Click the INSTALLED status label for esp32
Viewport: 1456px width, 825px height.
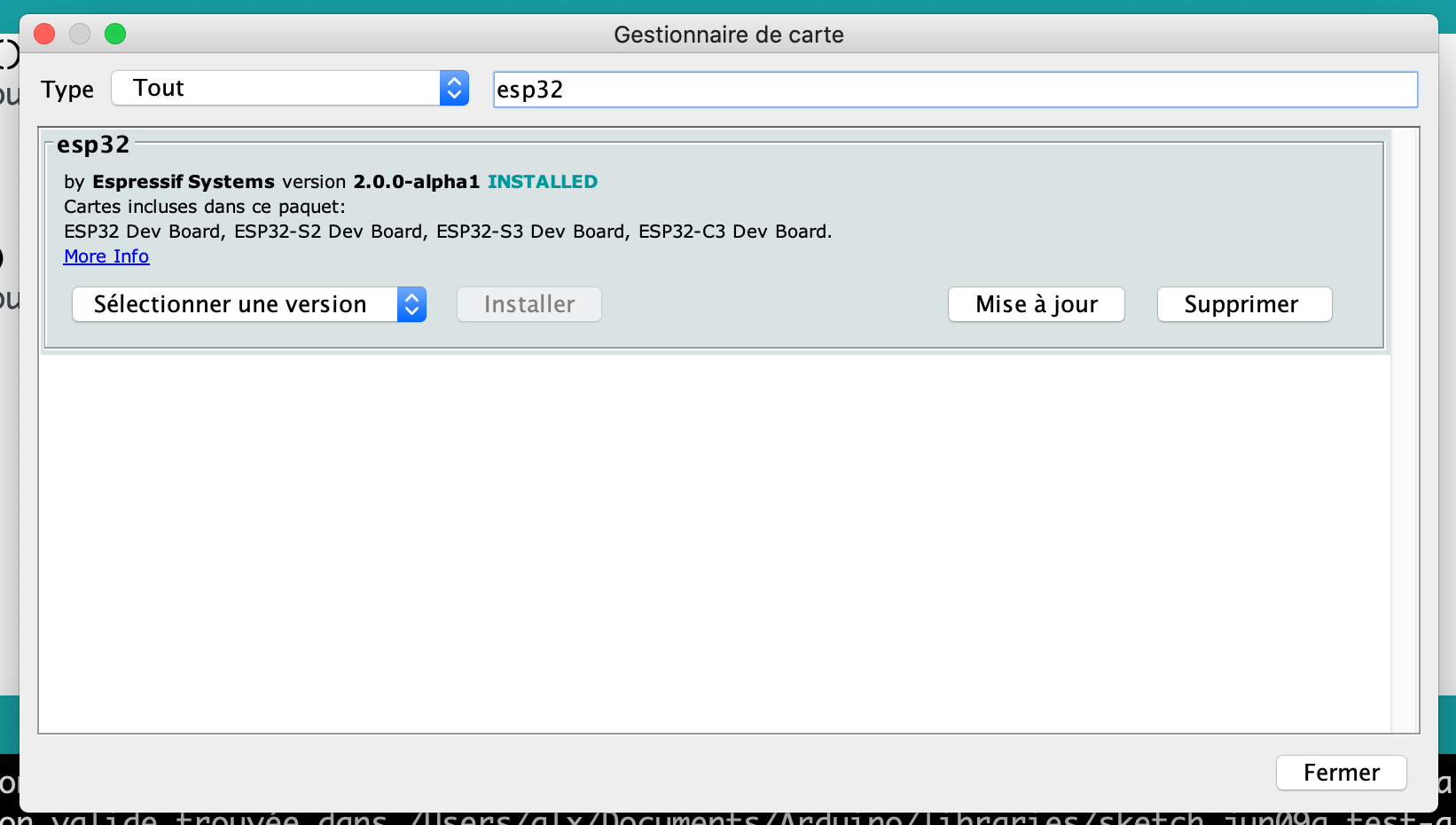coord(543,181)
